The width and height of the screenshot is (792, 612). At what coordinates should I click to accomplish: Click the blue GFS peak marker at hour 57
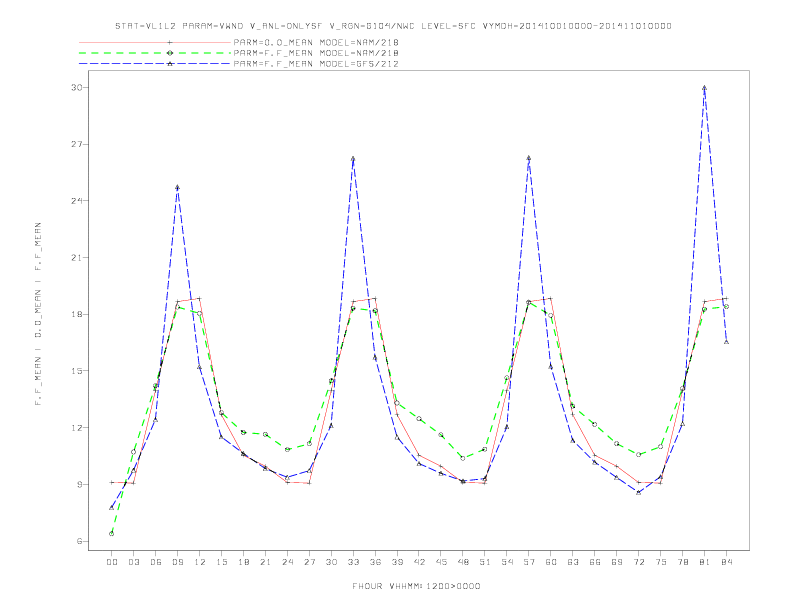tap(529, 158)
